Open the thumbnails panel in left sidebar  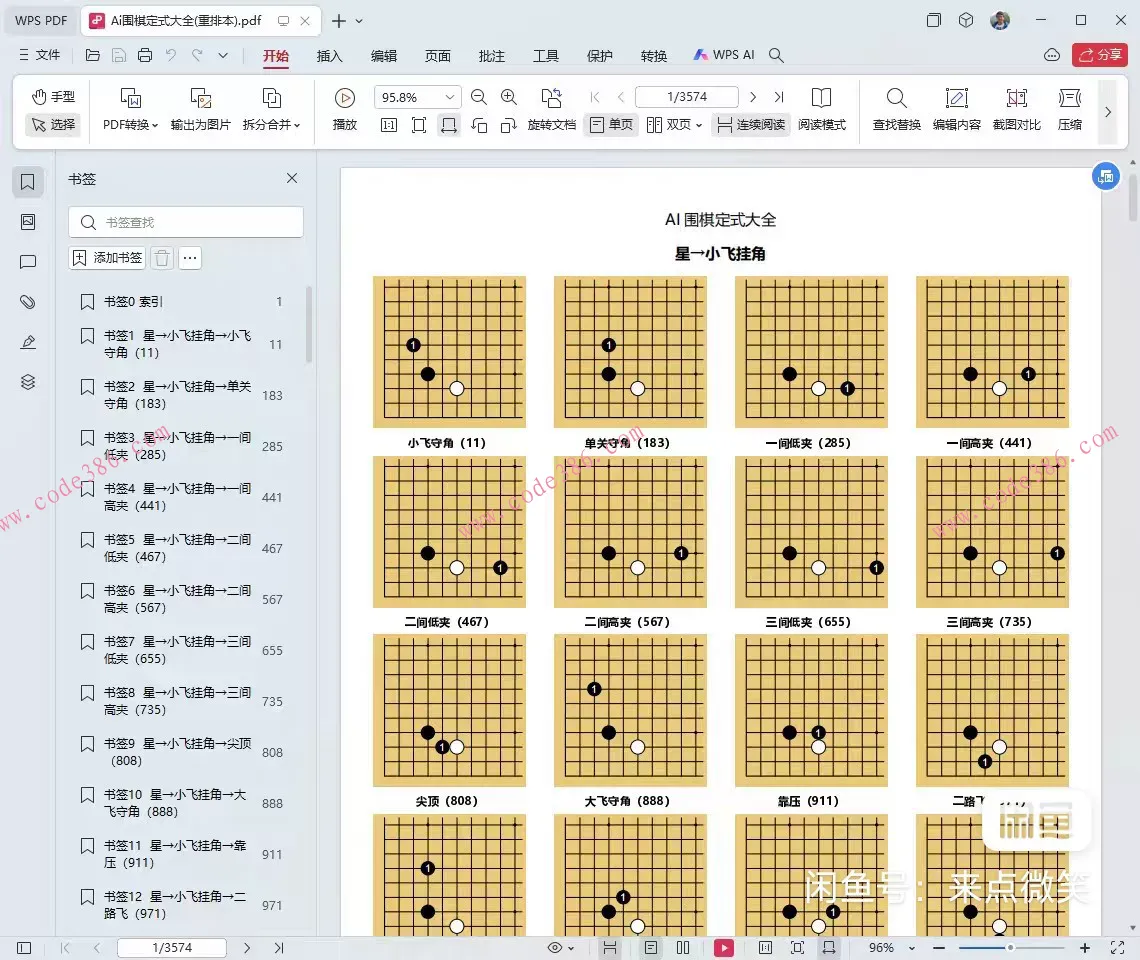tap(28, 222)
